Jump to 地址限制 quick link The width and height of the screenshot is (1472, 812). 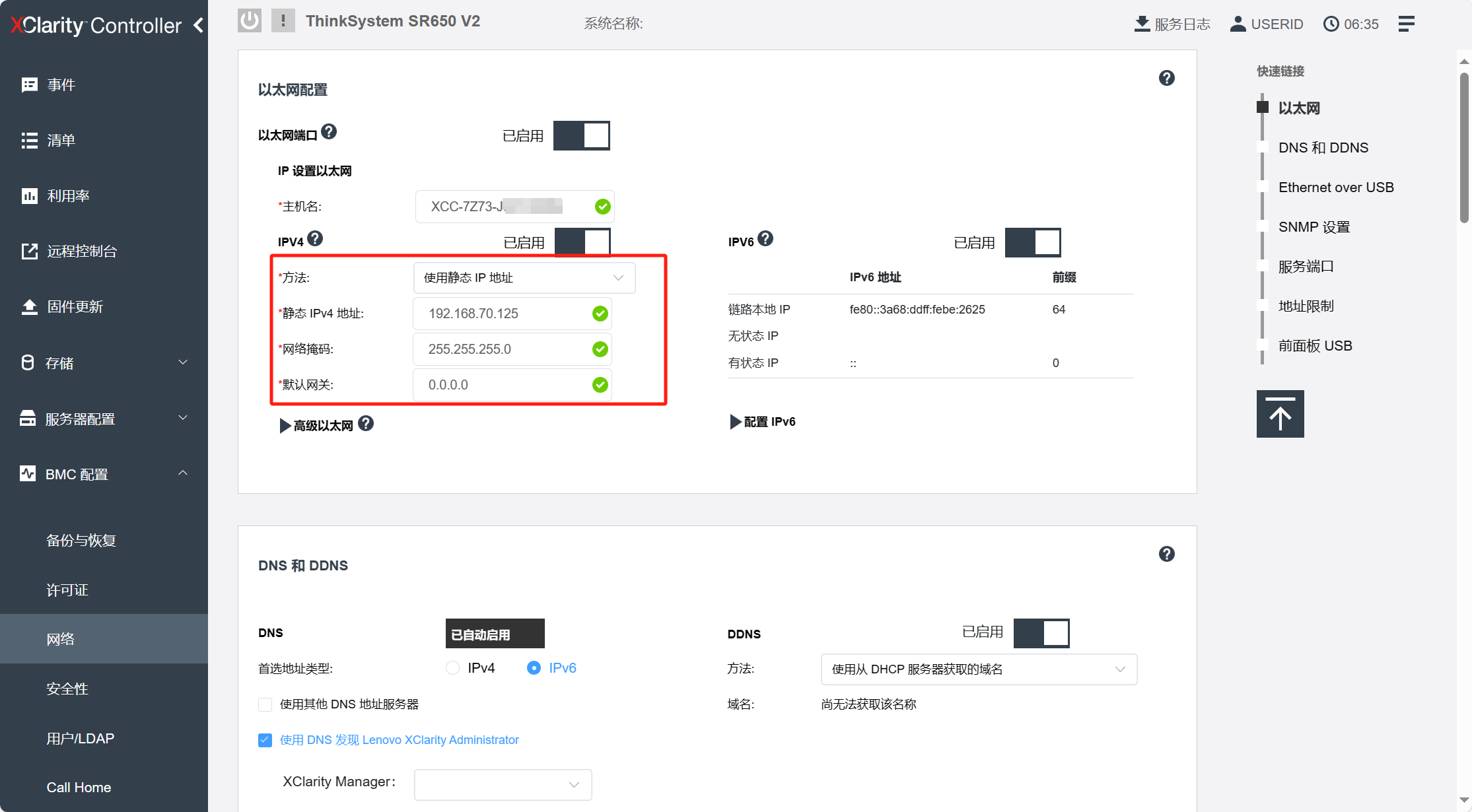[1306, 306]
